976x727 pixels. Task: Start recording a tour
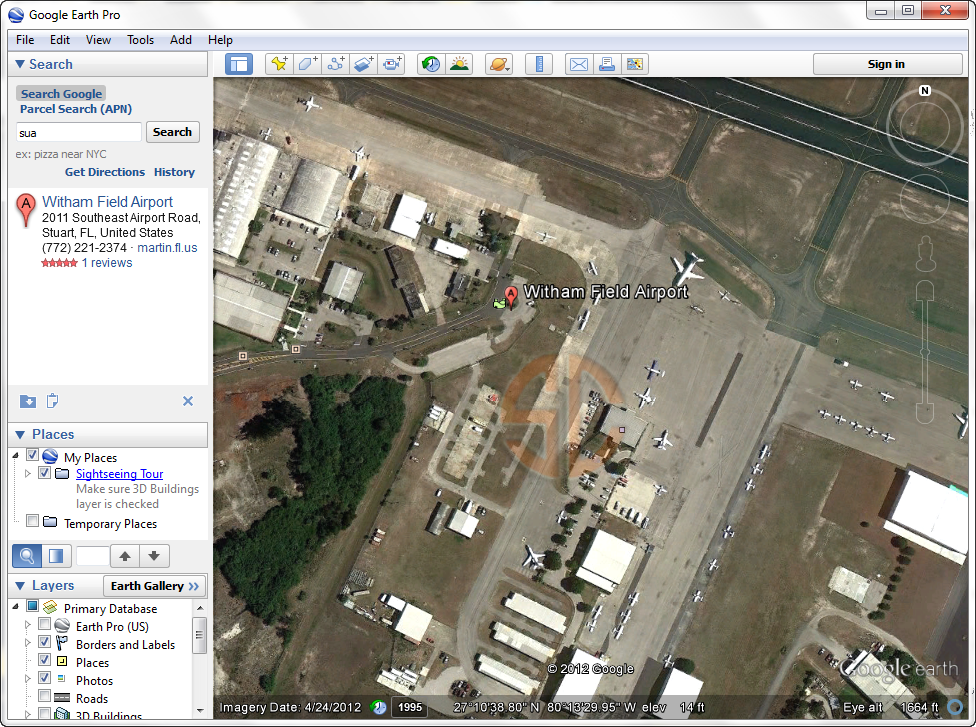[391, 63]
